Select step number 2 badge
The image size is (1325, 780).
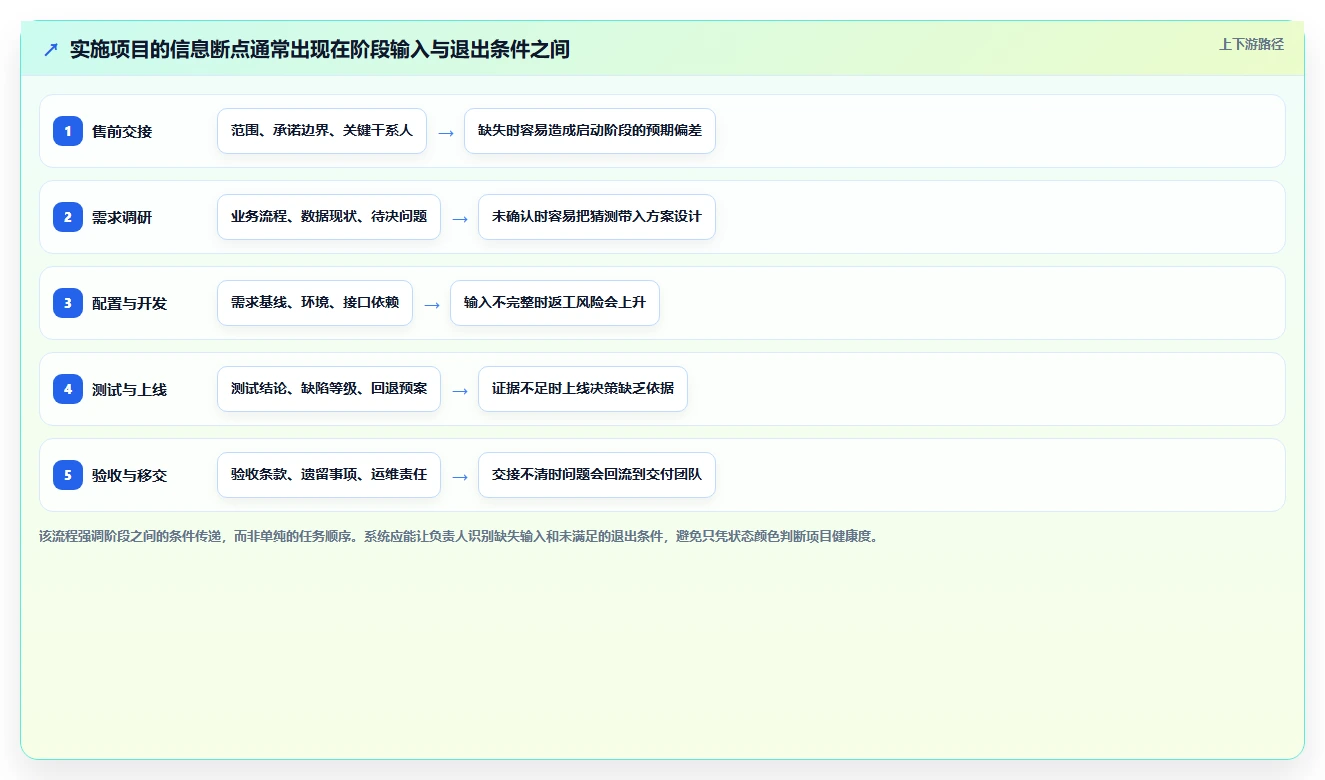[x=68, y=217]
